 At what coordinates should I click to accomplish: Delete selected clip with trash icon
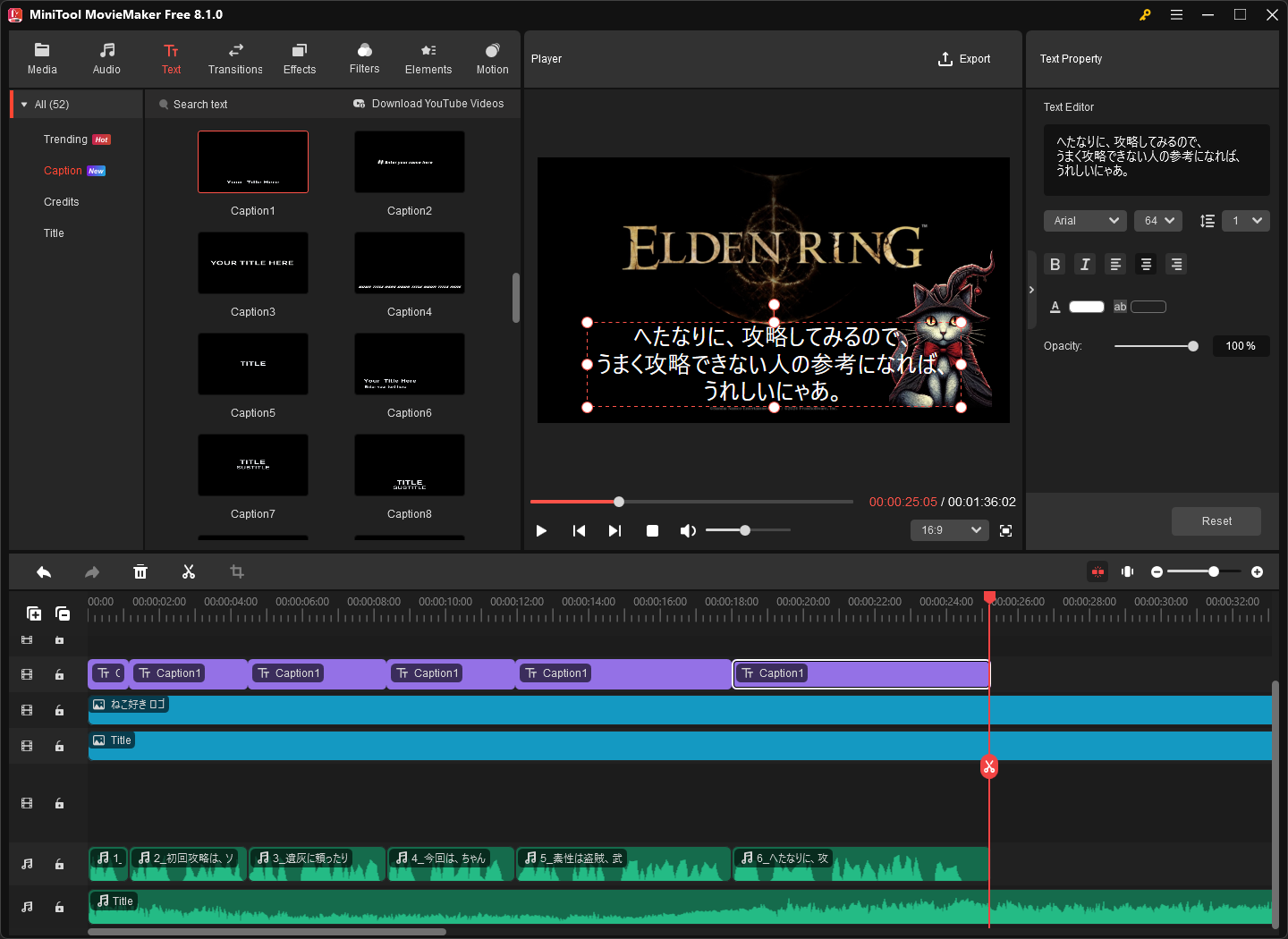[140, 572]
